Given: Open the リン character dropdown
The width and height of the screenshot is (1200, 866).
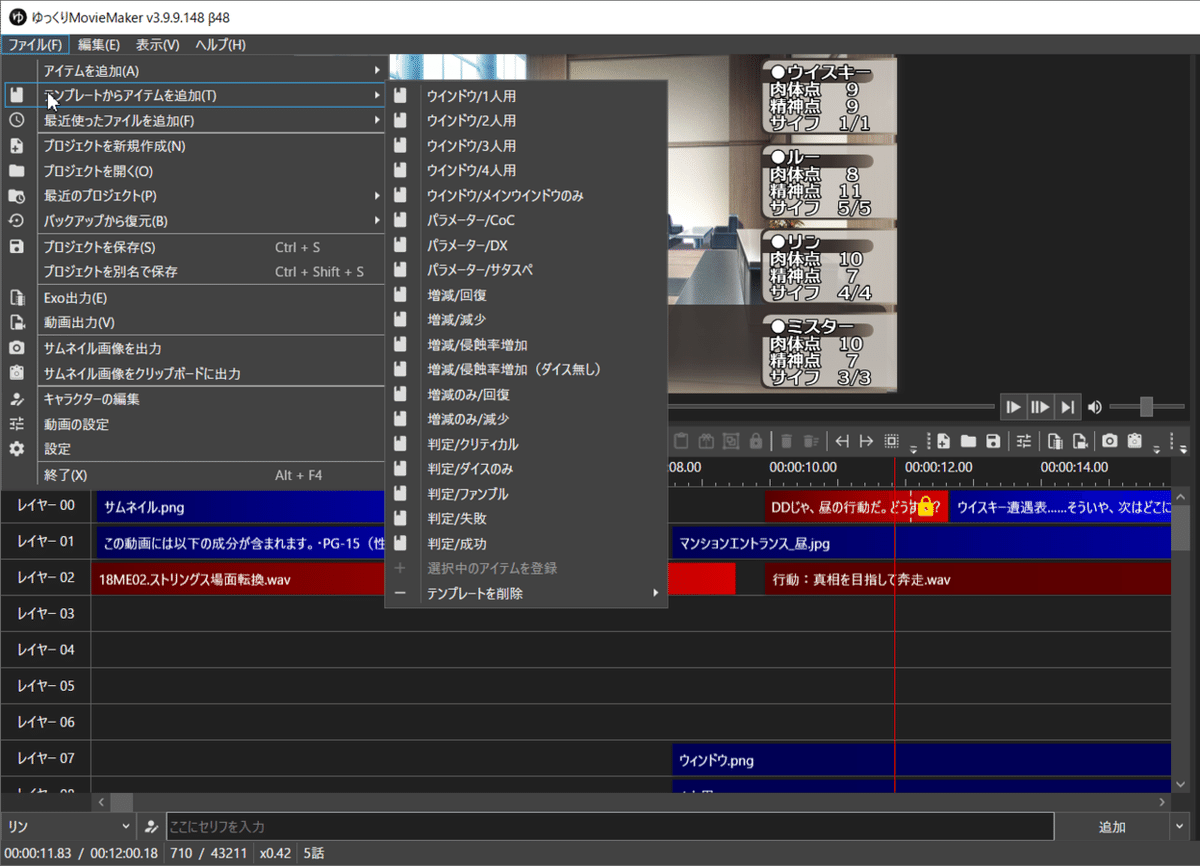Looking at the screenshot, I should [68, 827].
